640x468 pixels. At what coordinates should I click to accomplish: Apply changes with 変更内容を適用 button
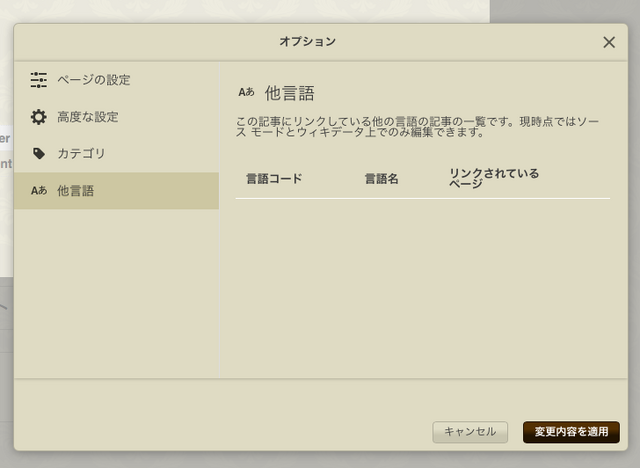[571, 432]
